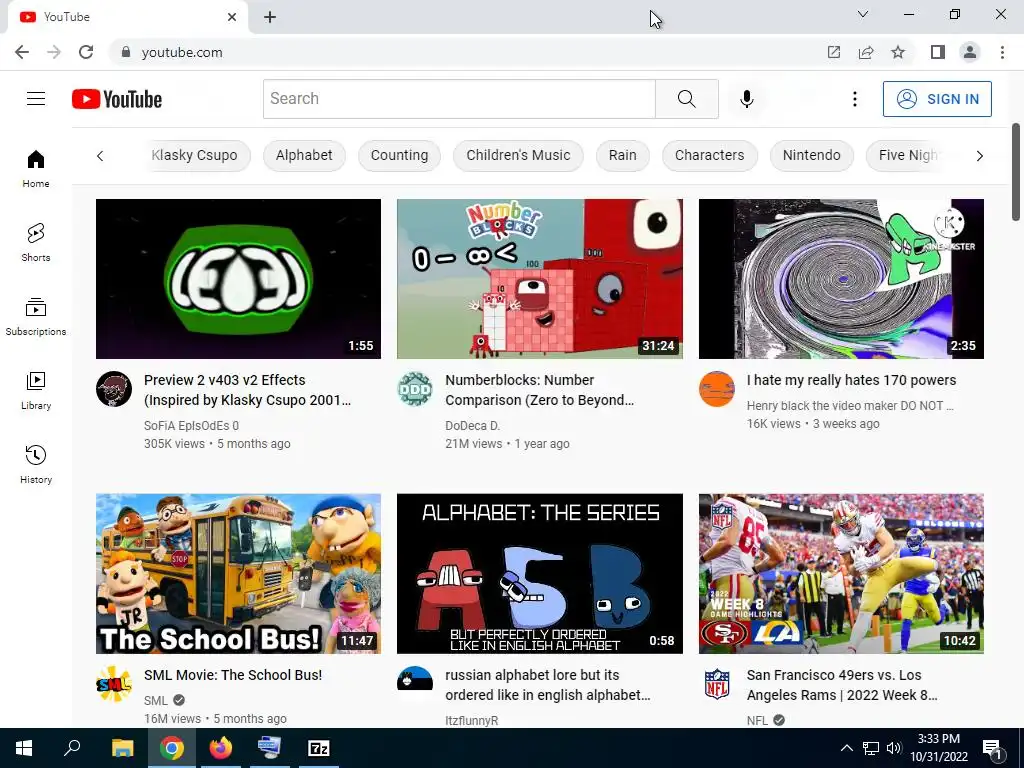Open russian alphabet lore video title
Screen dimensions: 1024x768
pyautogui.click(x=548, y=685)
